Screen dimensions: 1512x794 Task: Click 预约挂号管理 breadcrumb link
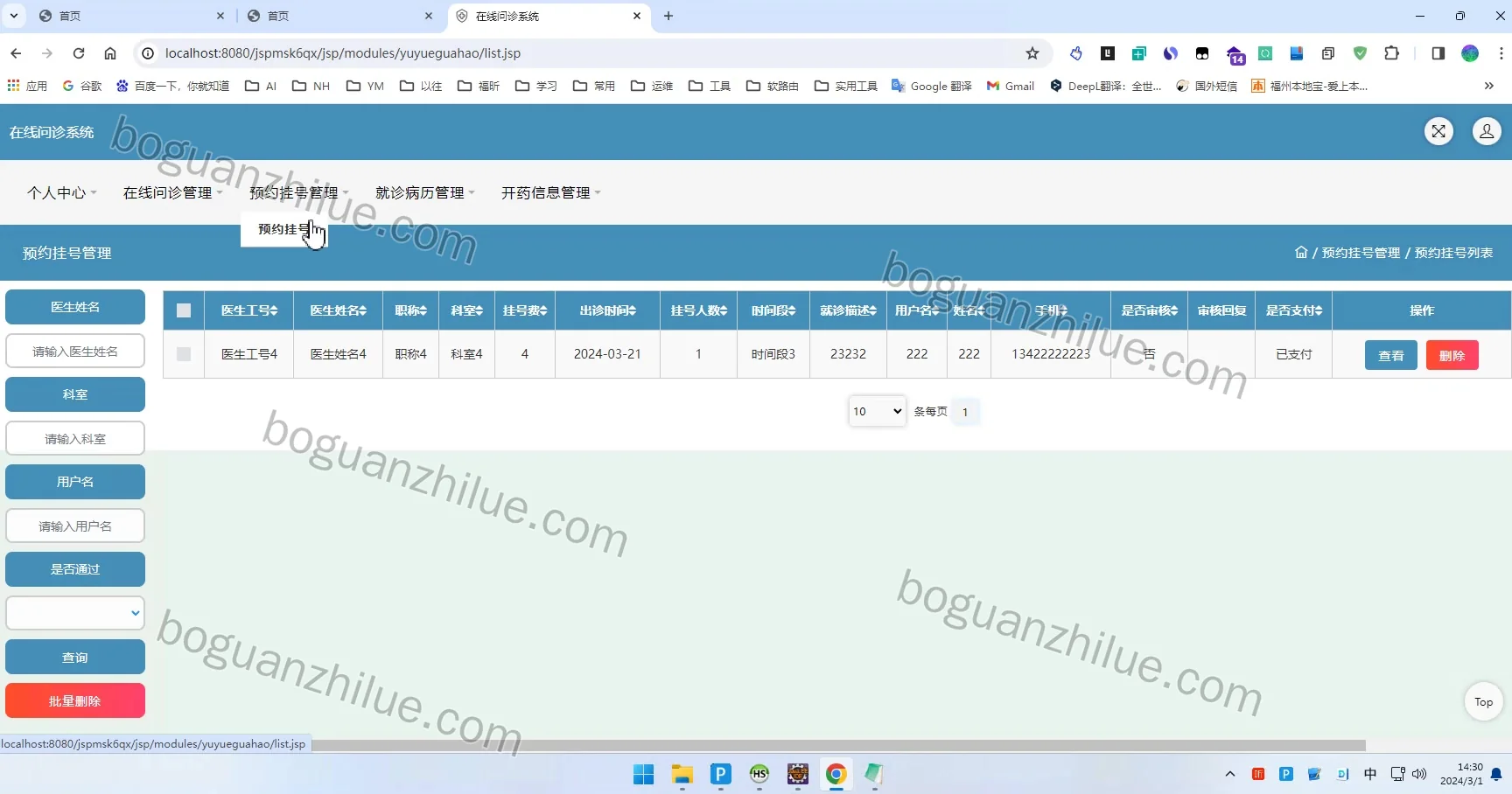1361,252
